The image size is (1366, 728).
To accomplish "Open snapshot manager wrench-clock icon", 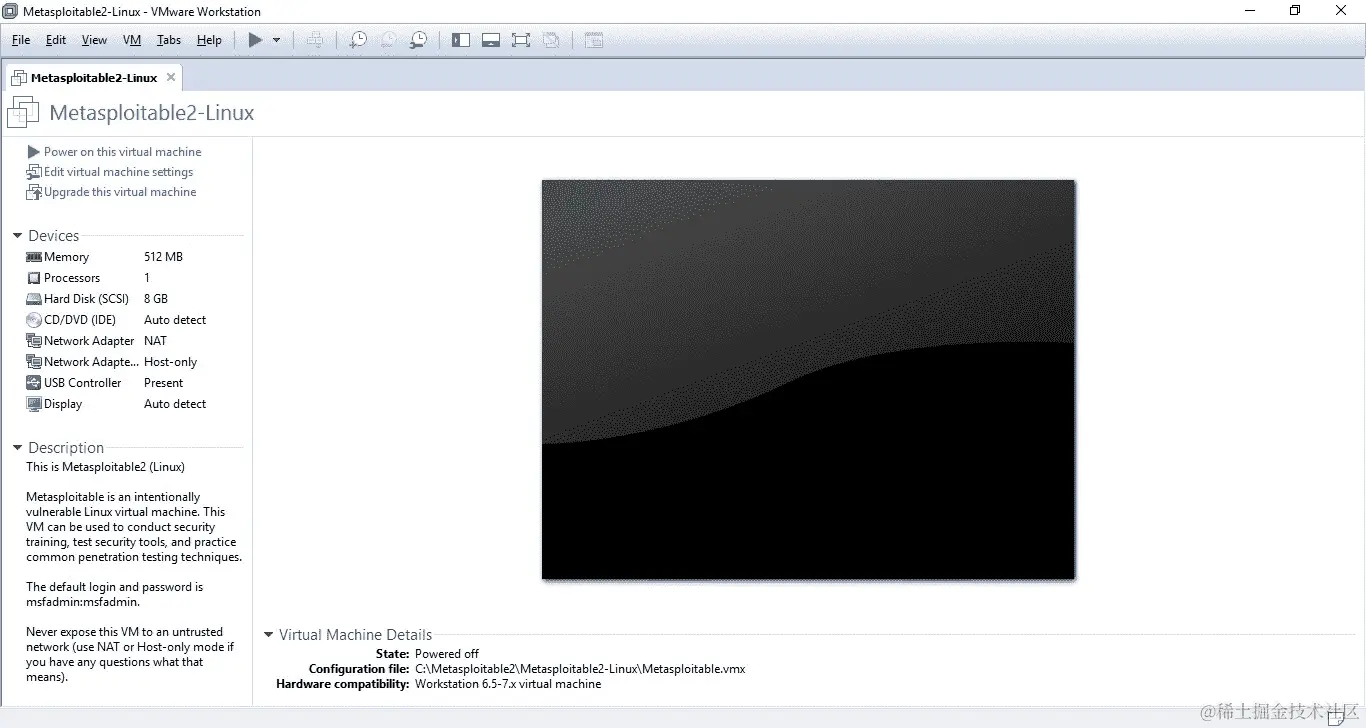I will click(x=418, y=40).
